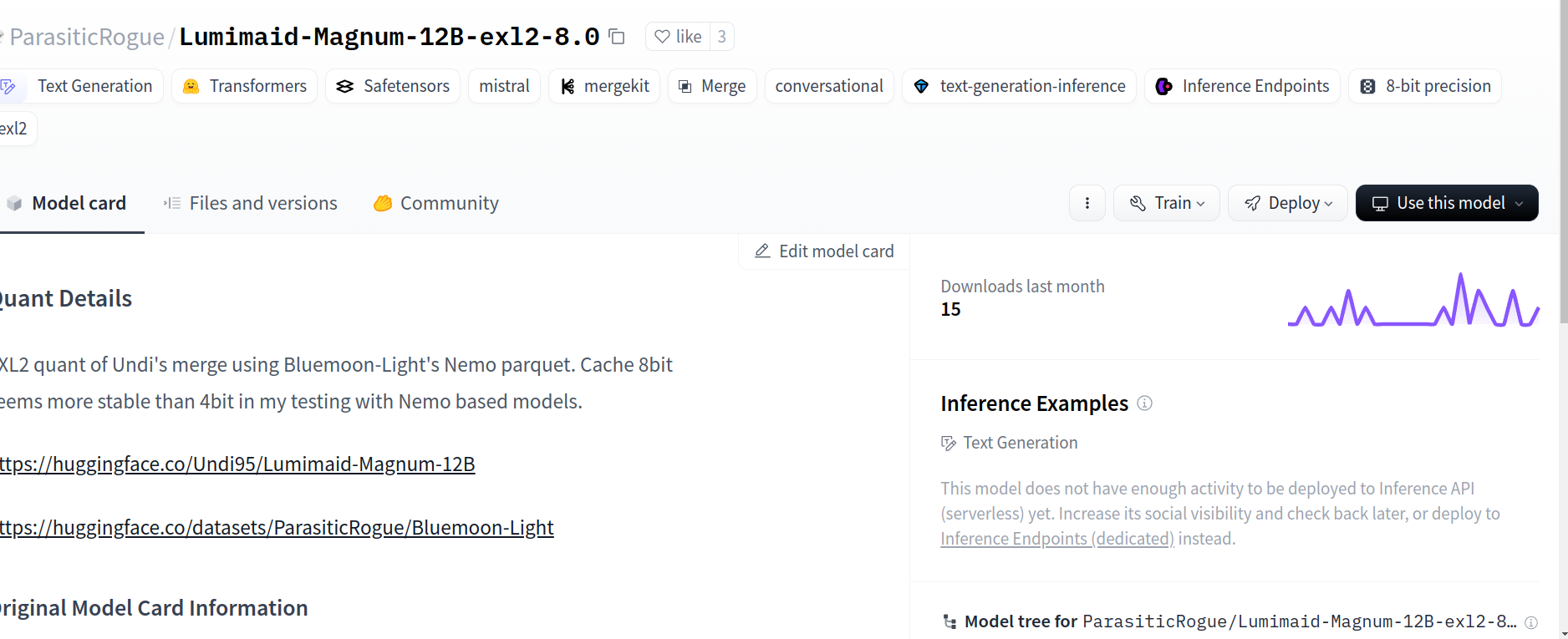Select the text-generation-inference tag
The height and width of the screenshot is (639, 1568).
1019,86
